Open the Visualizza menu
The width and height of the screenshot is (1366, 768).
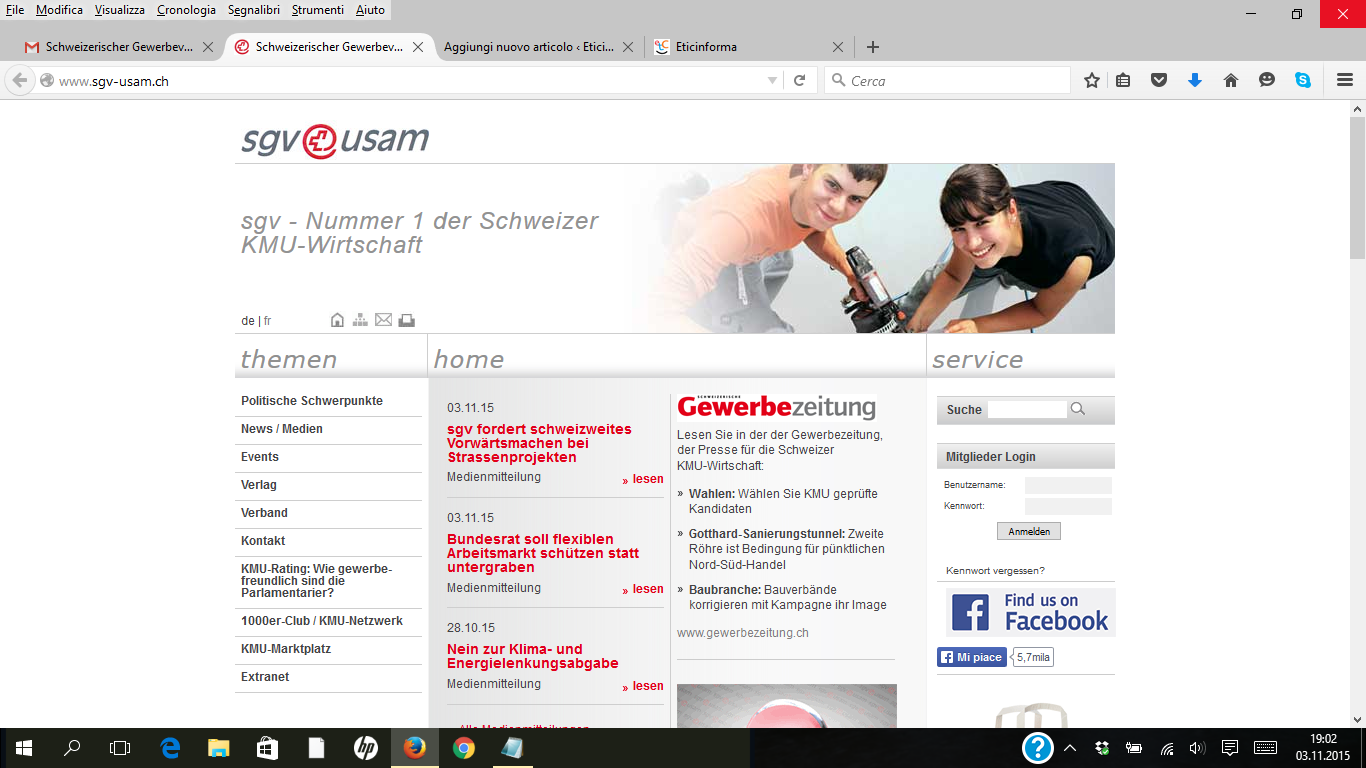[x=120, y=10]
